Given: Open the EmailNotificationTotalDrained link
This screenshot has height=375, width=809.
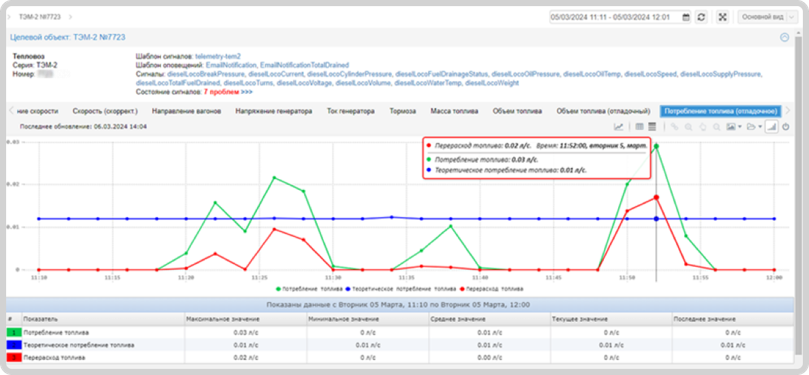Looking at the screenshot, I should click(304, 65).
